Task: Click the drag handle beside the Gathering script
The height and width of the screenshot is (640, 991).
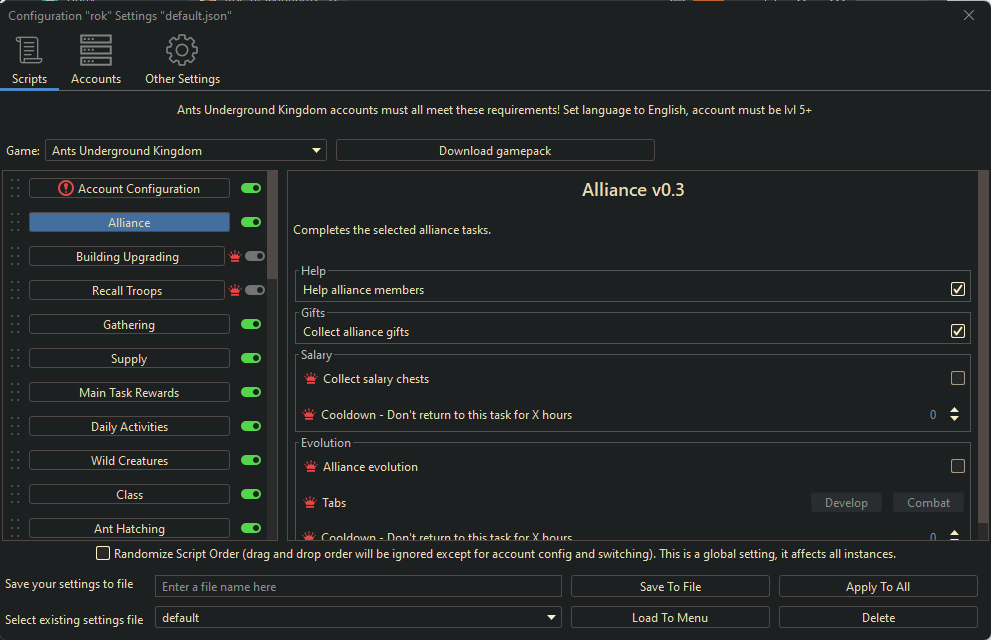Action: [x=15, y=325]
